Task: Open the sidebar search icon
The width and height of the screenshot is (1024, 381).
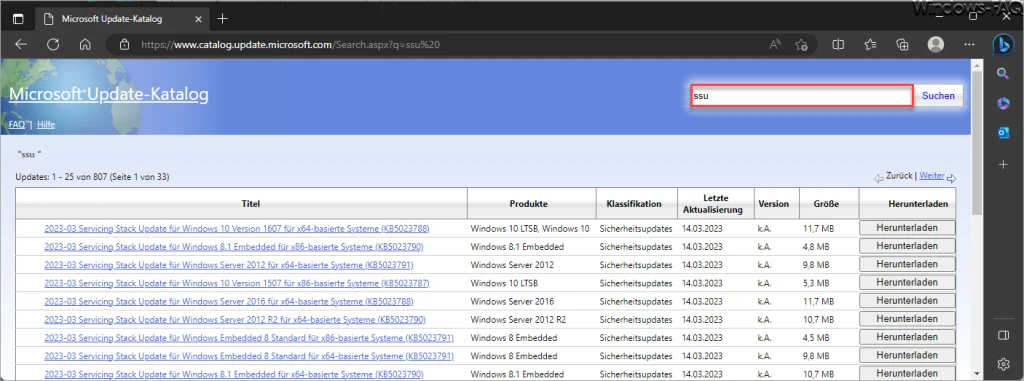Action: click(1003, 74)
